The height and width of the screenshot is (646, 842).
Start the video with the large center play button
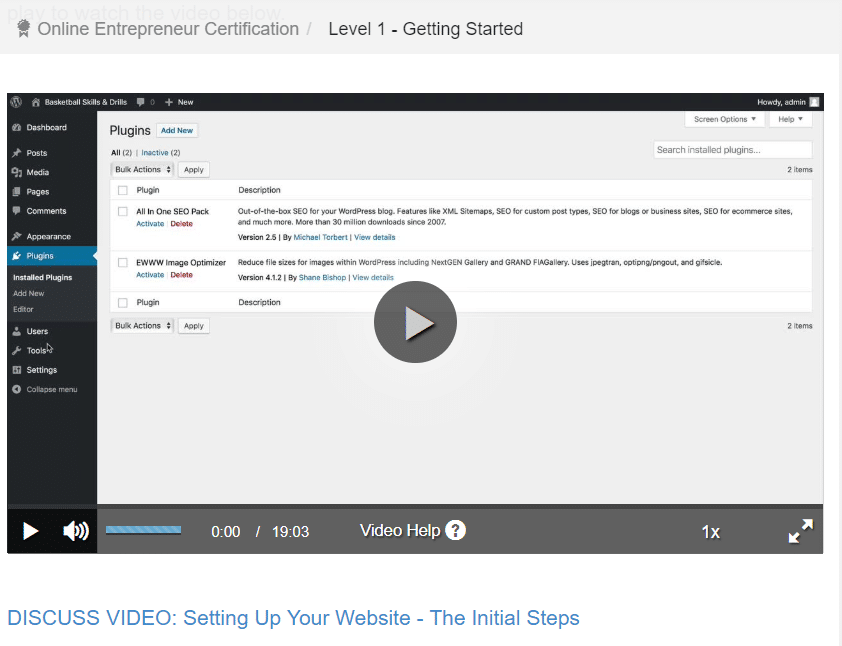point(415,322)
